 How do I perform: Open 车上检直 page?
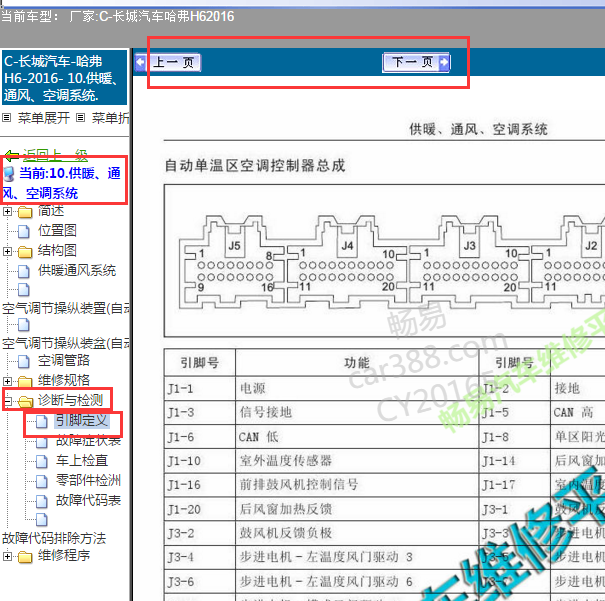pyautogui.click(x=82, y=460)
